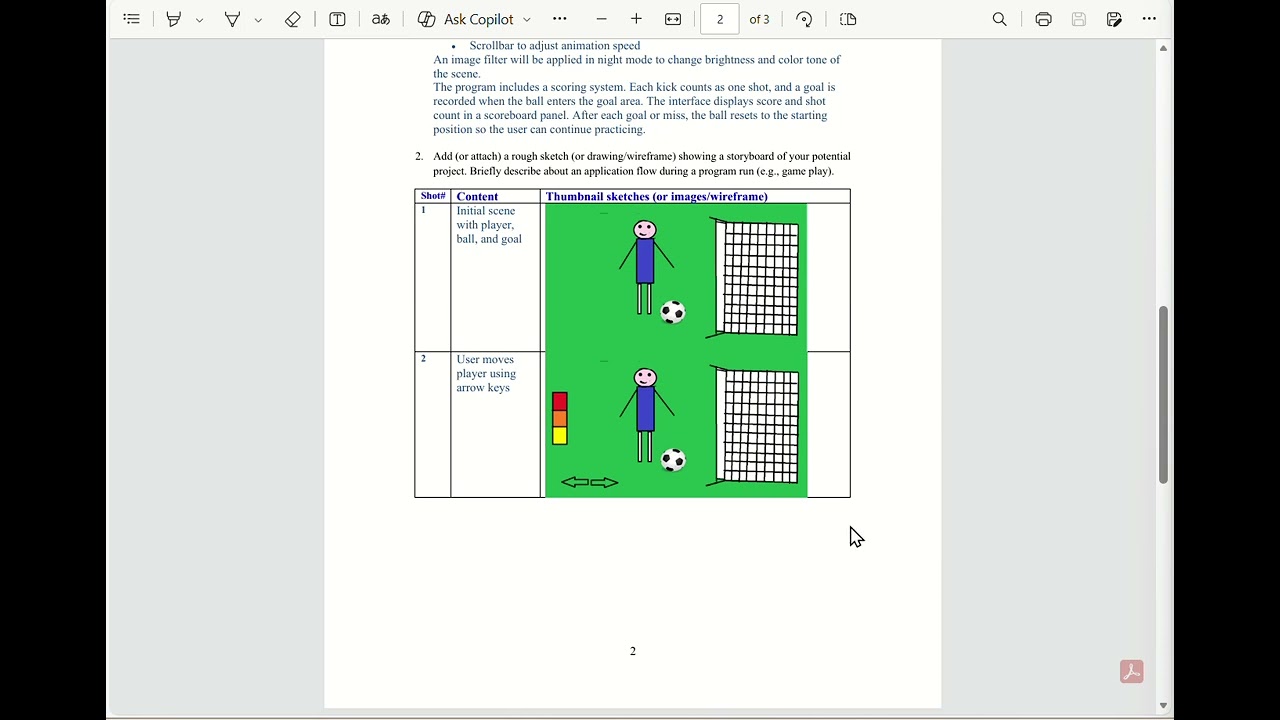Select the eraser tool
Viewport: 1280px width, 720px height.
[292, 19]
